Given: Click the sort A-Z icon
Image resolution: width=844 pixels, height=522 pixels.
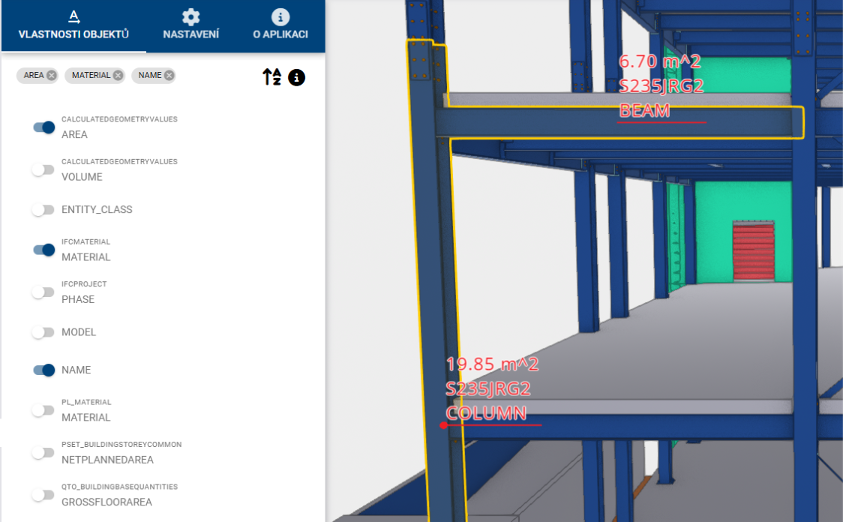Looking at the screenshot, I should click(x=271, y=77).
